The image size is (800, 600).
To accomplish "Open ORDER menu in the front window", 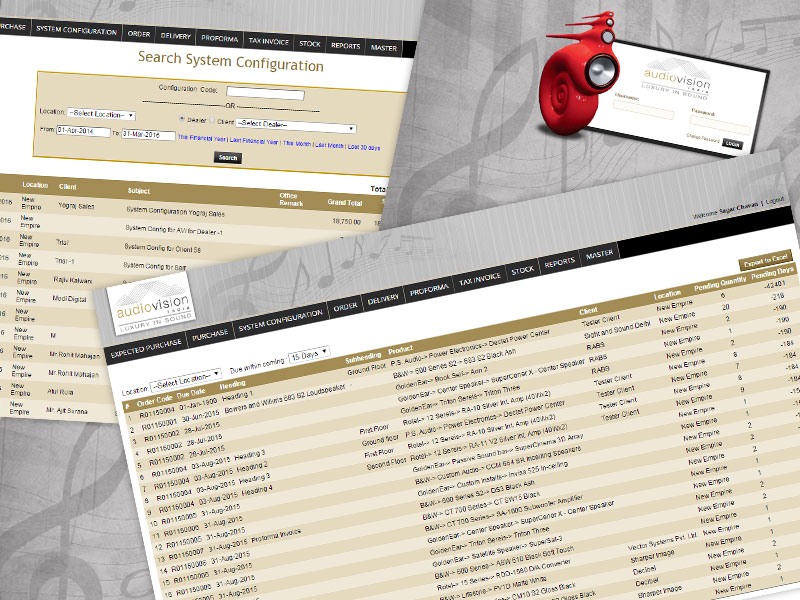I will (x=345, y=307).
